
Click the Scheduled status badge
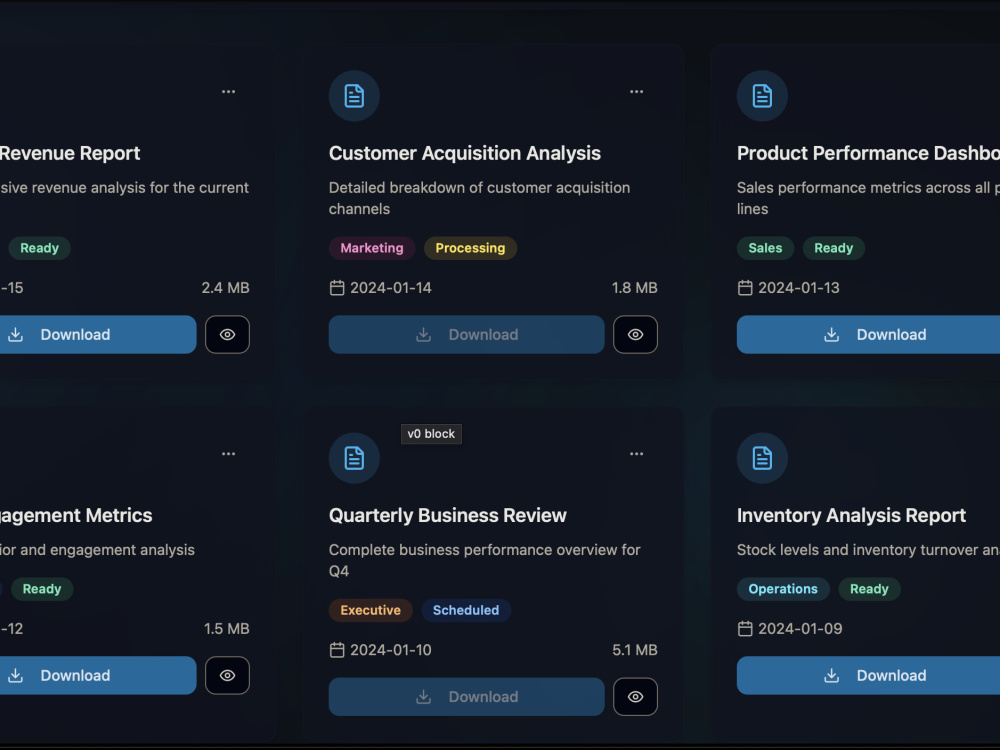pos(466,610)
